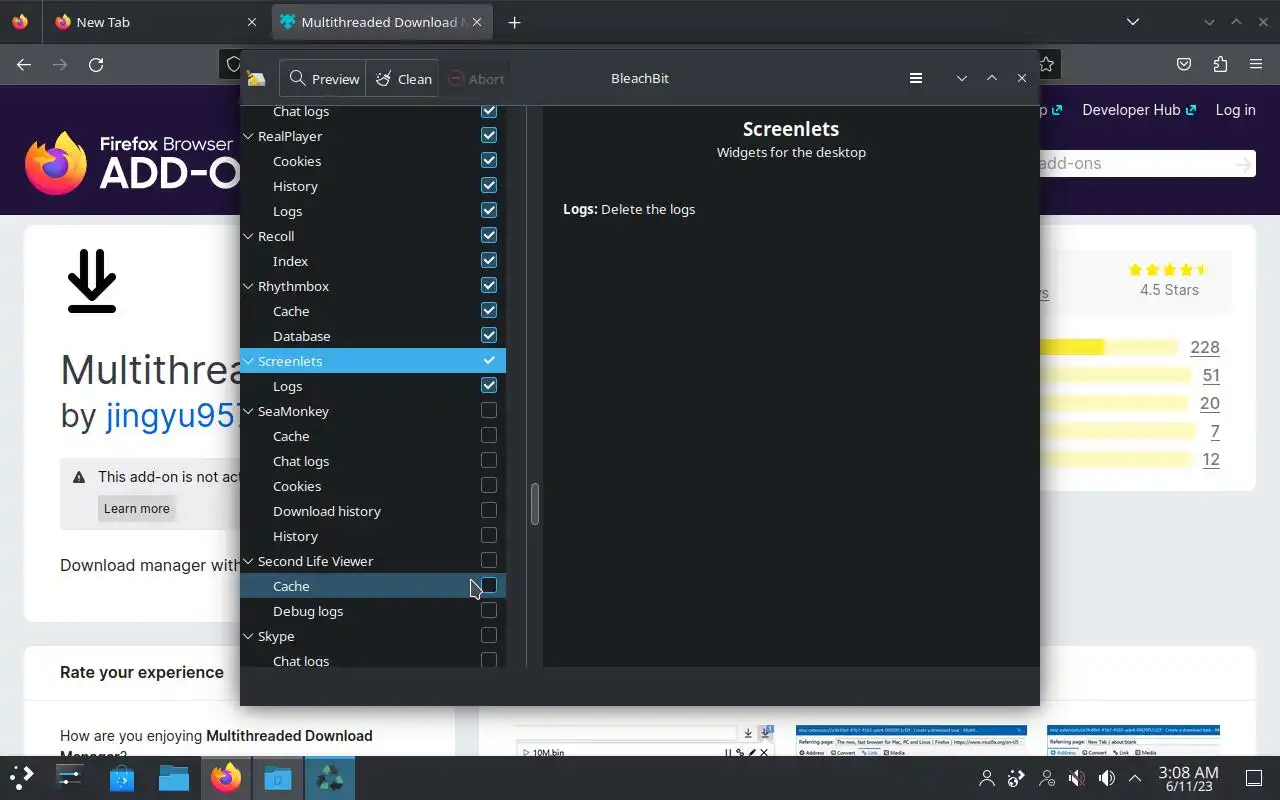This screenshot has height=800, width=1280.
Task: Check the SeaMonkey checkbox
Action: (489, 410)
